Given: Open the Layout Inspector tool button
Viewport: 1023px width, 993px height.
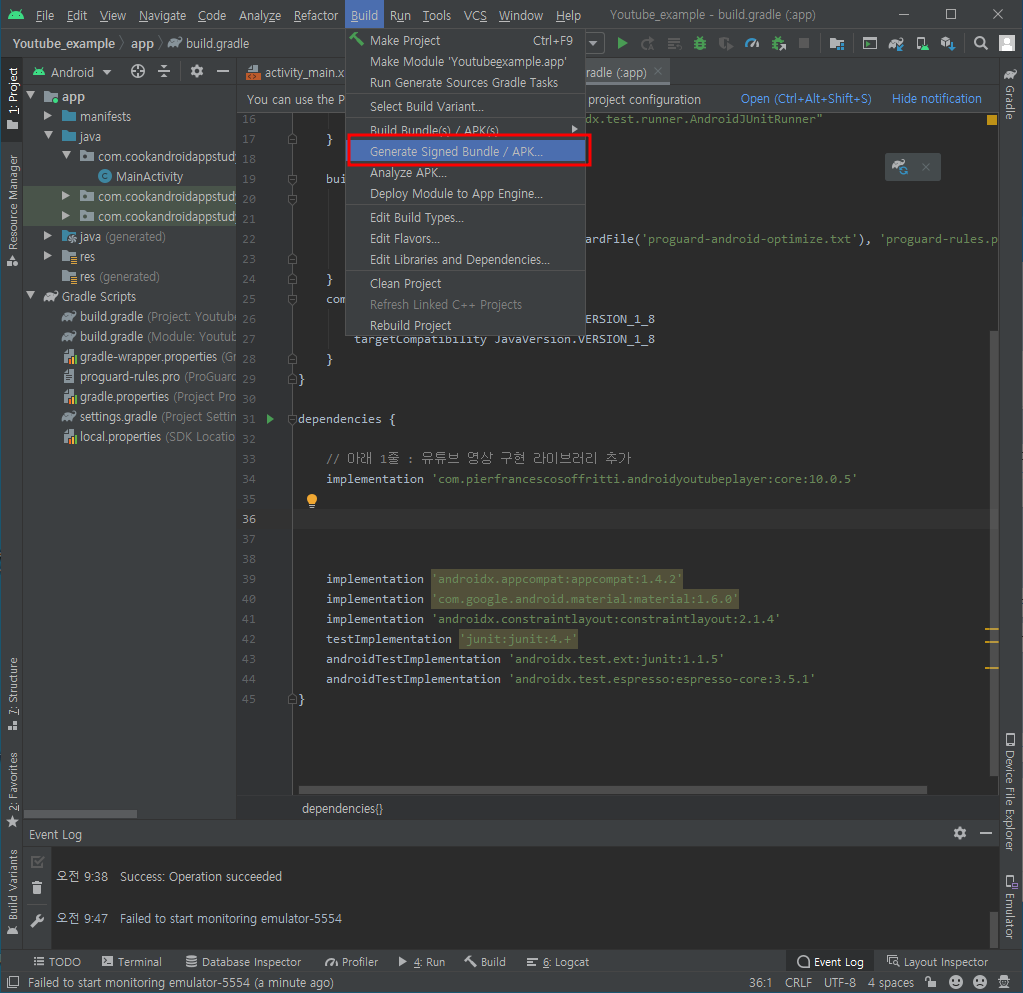Looking at the screenshot, I should pyautogui.click(x=938, y=962).
